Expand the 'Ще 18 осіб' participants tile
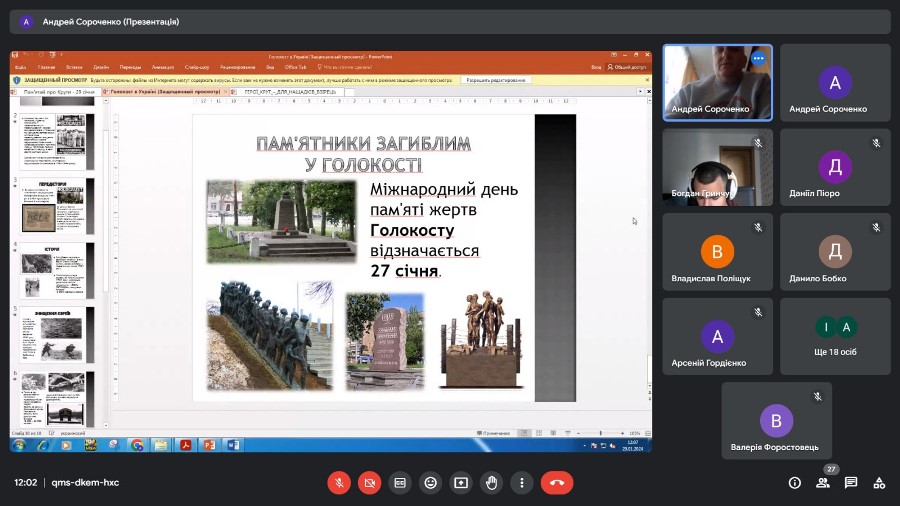 [835, 335]
